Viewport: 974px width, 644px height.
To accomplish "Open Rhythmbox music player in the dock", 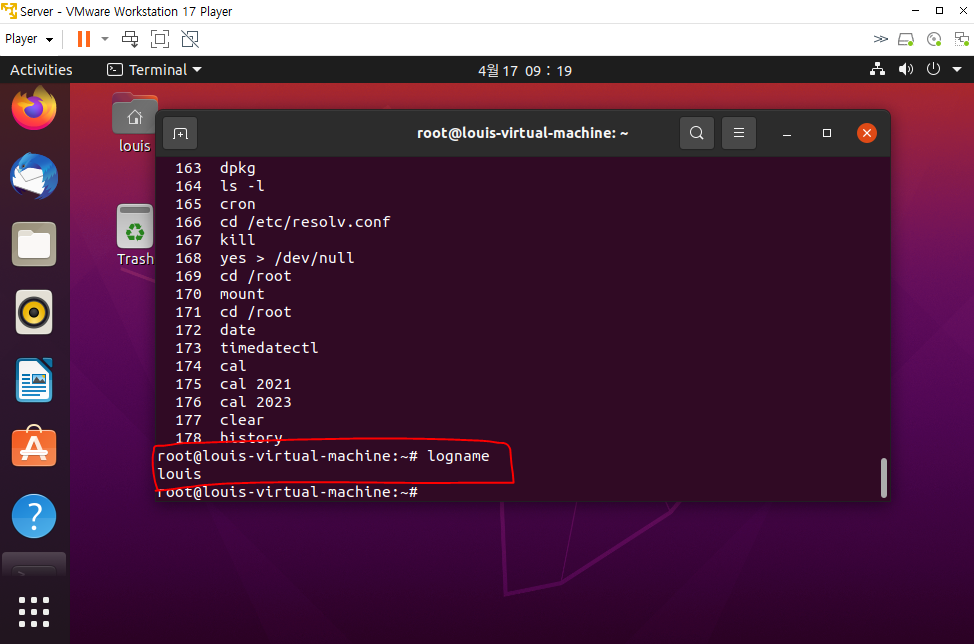I will (34, 312).
